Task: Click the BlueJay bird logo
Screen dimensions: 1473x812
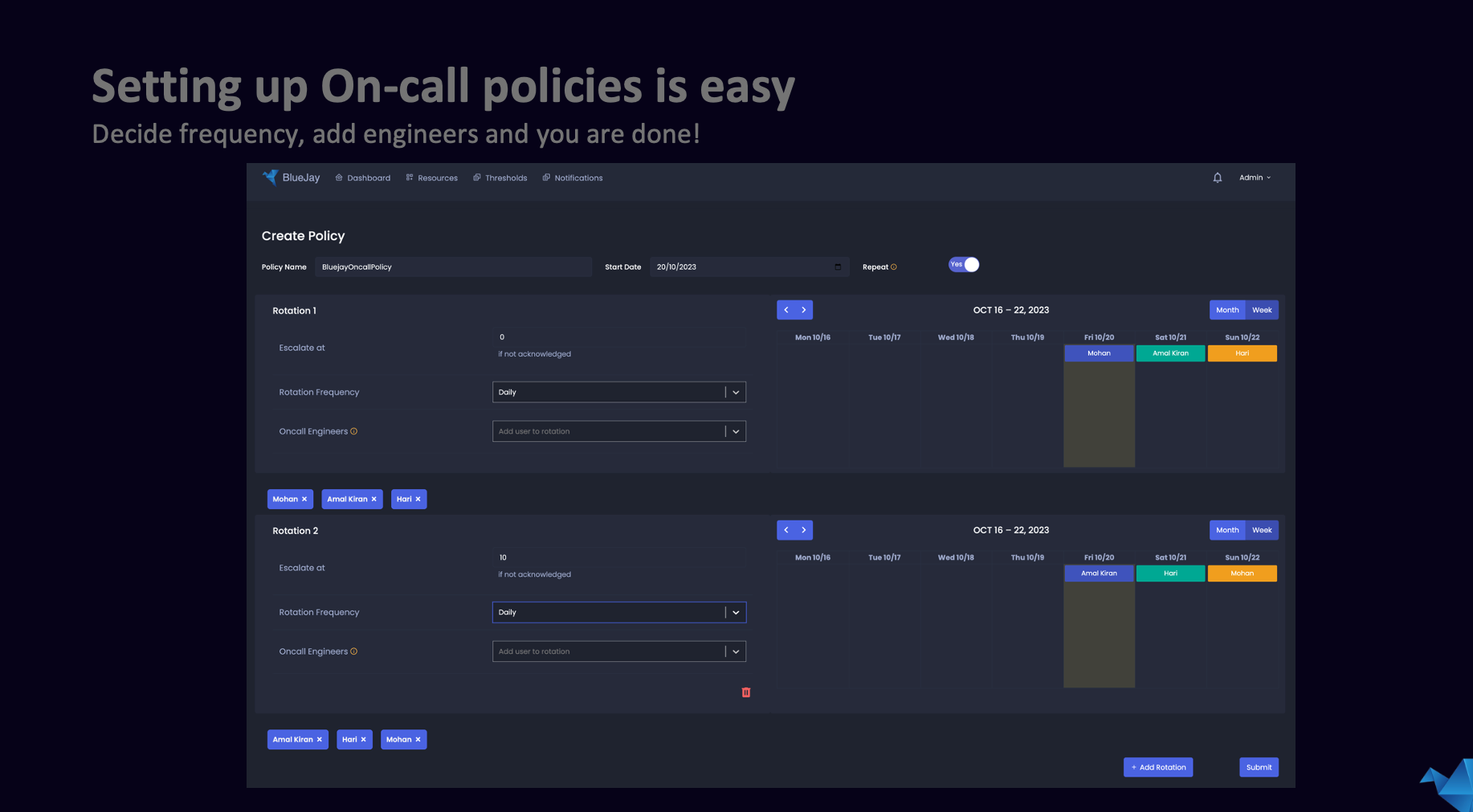Action: point(270,177)
